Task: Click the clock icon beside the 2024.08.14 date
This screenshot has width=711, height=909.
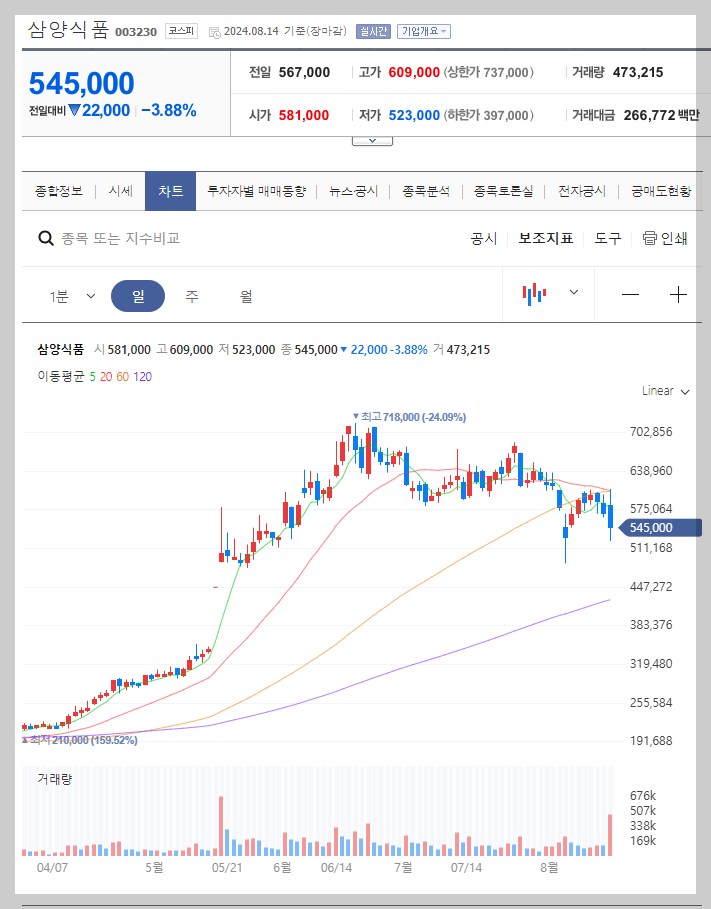Action: point(213,30)
